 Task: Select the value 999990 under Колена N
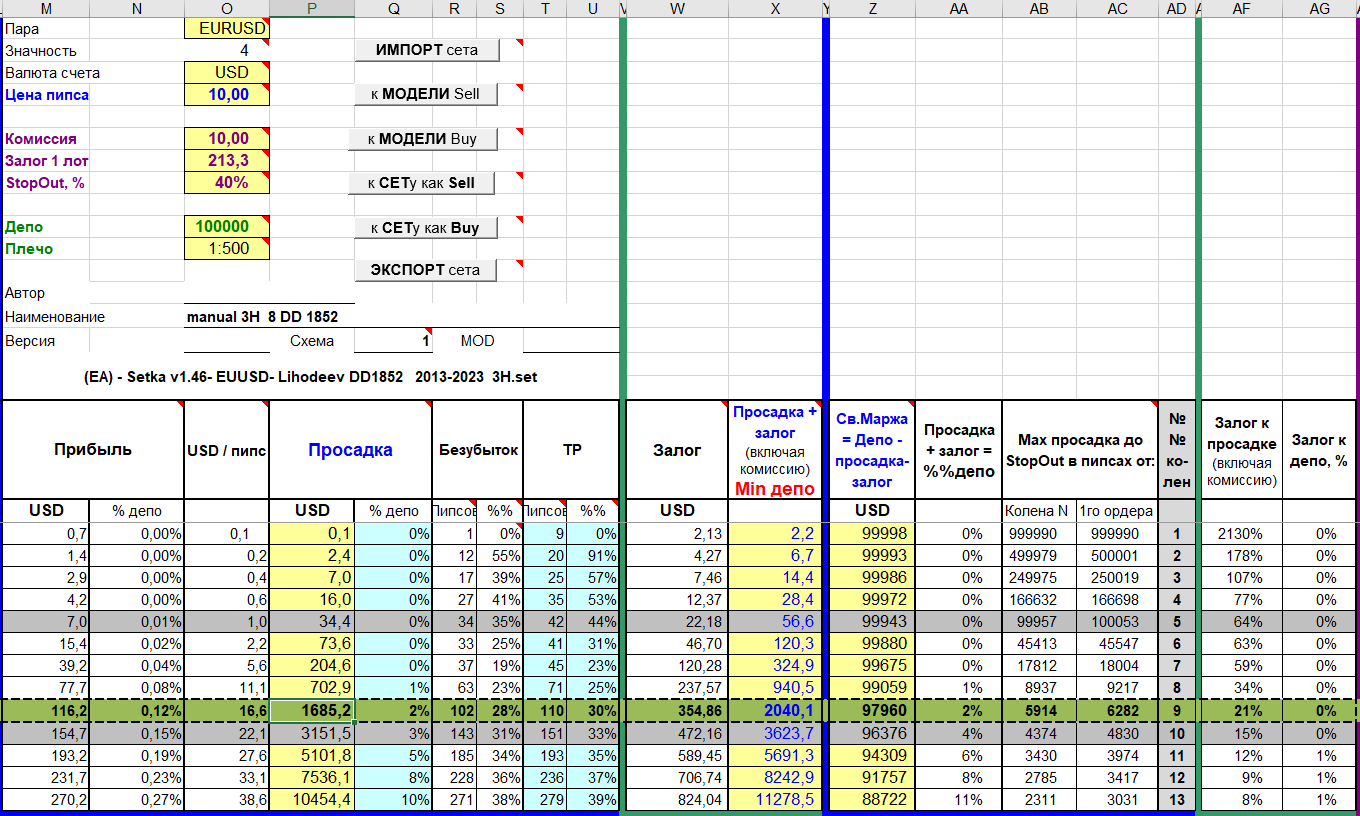point(1040,533)
